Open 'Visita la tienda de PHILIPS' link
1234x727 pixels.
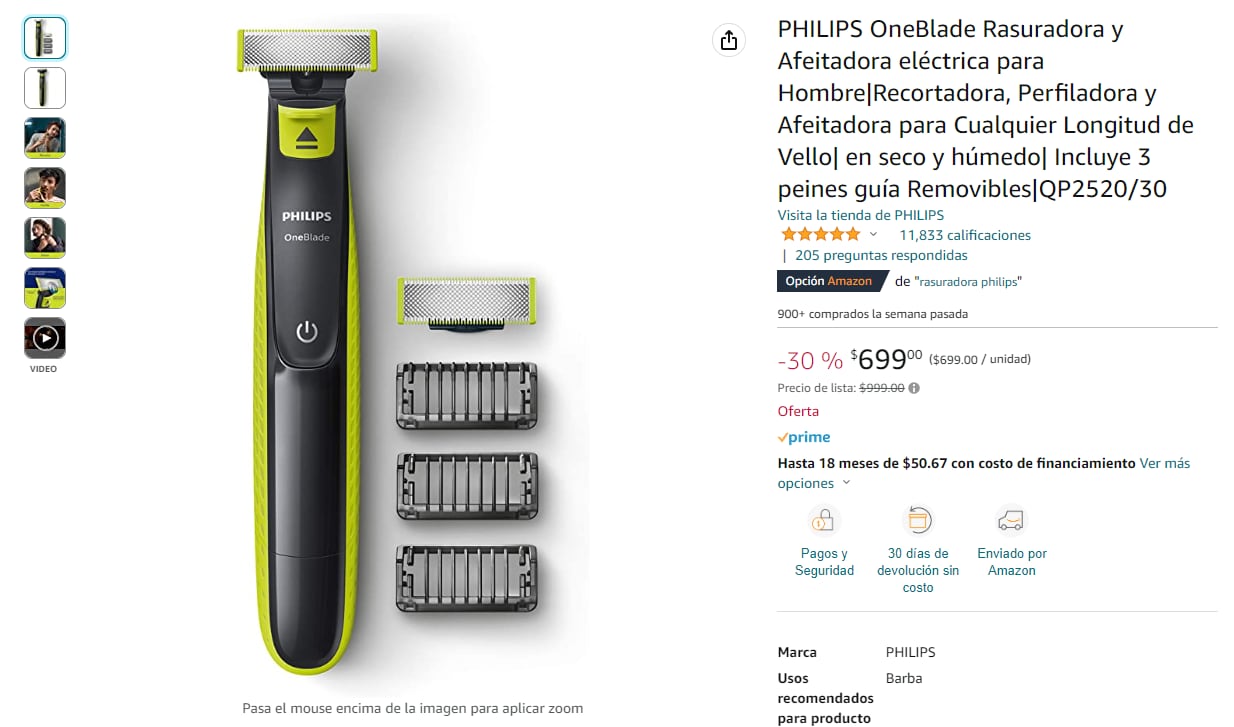click(861, 215)
